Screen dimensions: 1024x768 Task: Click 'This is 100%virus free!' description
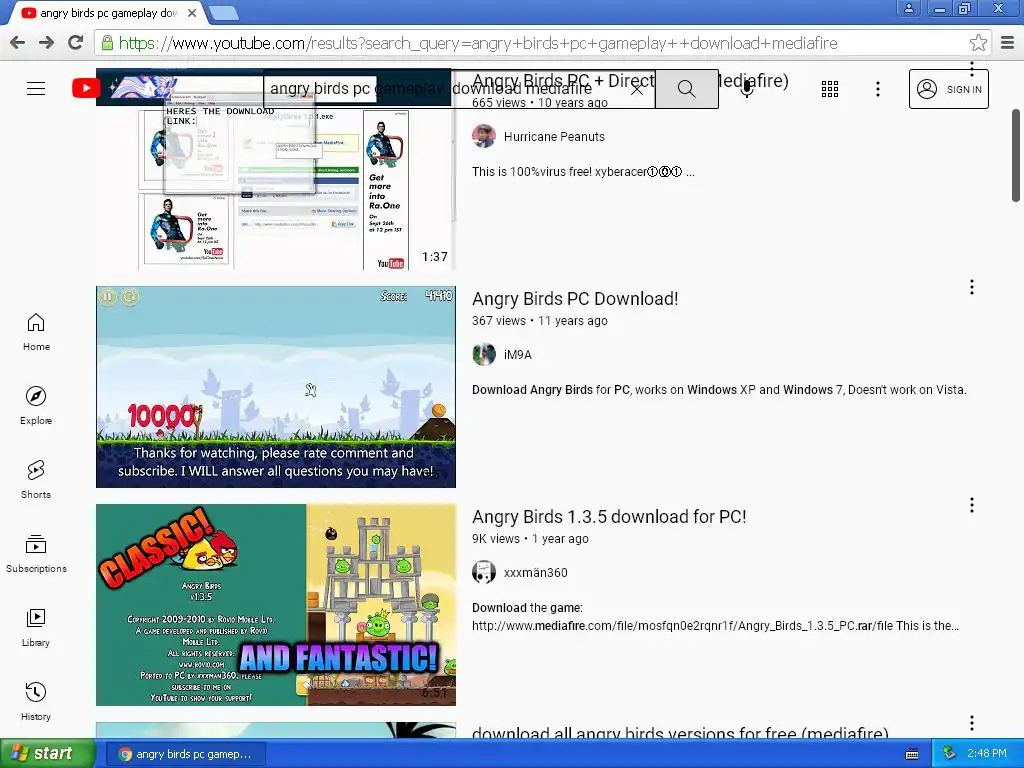coord(583,172)
